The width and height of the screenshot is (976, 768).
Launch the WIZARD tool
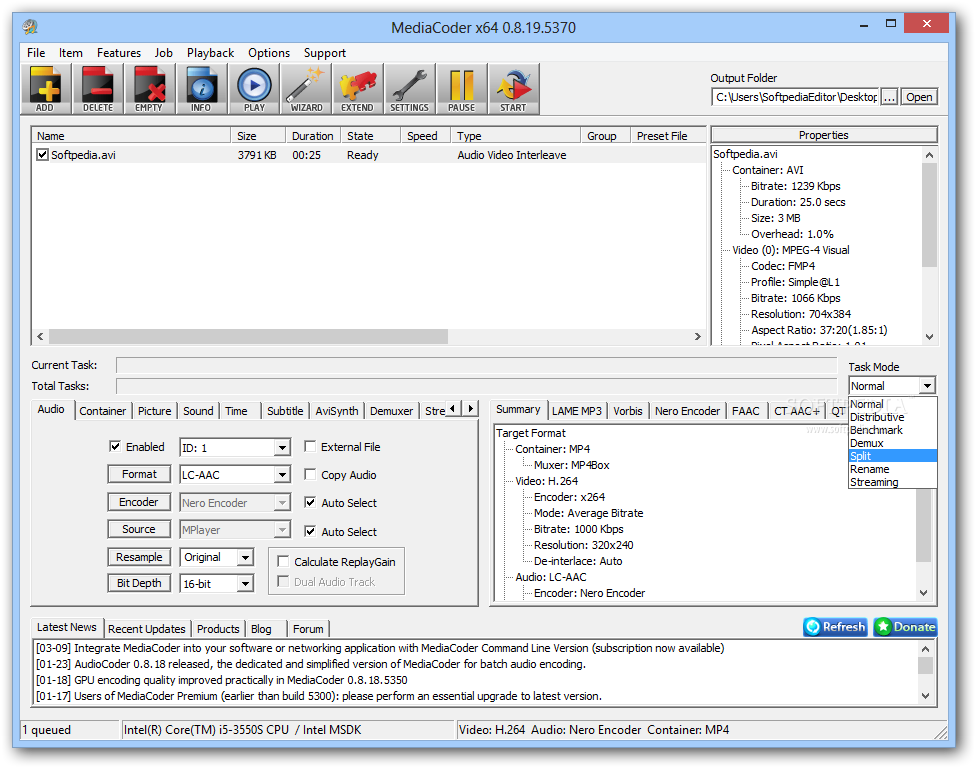pyautogui.click(x=305, y=88)
